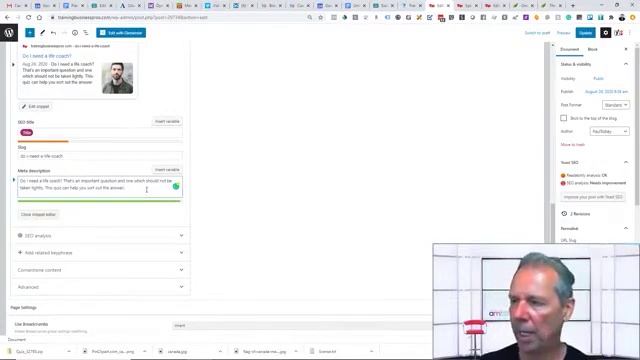Open the Yoast SEO icon in editor header
Image resolution: width=640 pixels, height=360 pixels.
tap(618, 33)
